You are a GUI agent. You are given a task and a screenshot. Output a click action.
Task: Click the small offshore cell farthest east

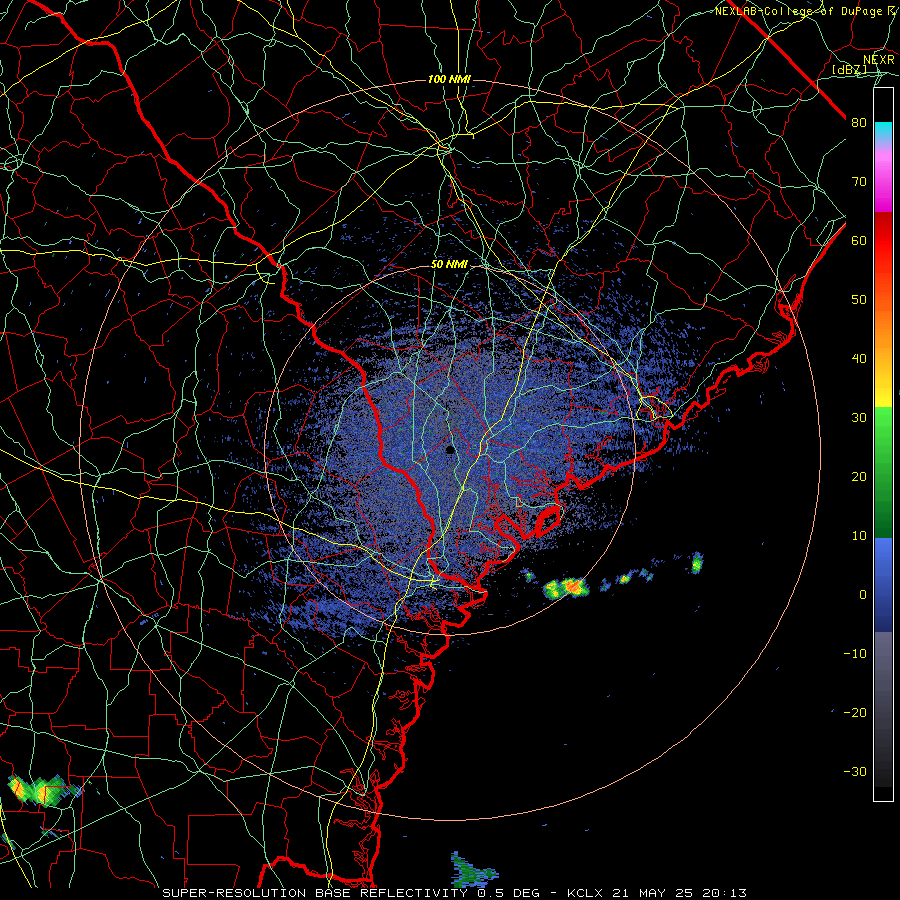coord(696,563)
